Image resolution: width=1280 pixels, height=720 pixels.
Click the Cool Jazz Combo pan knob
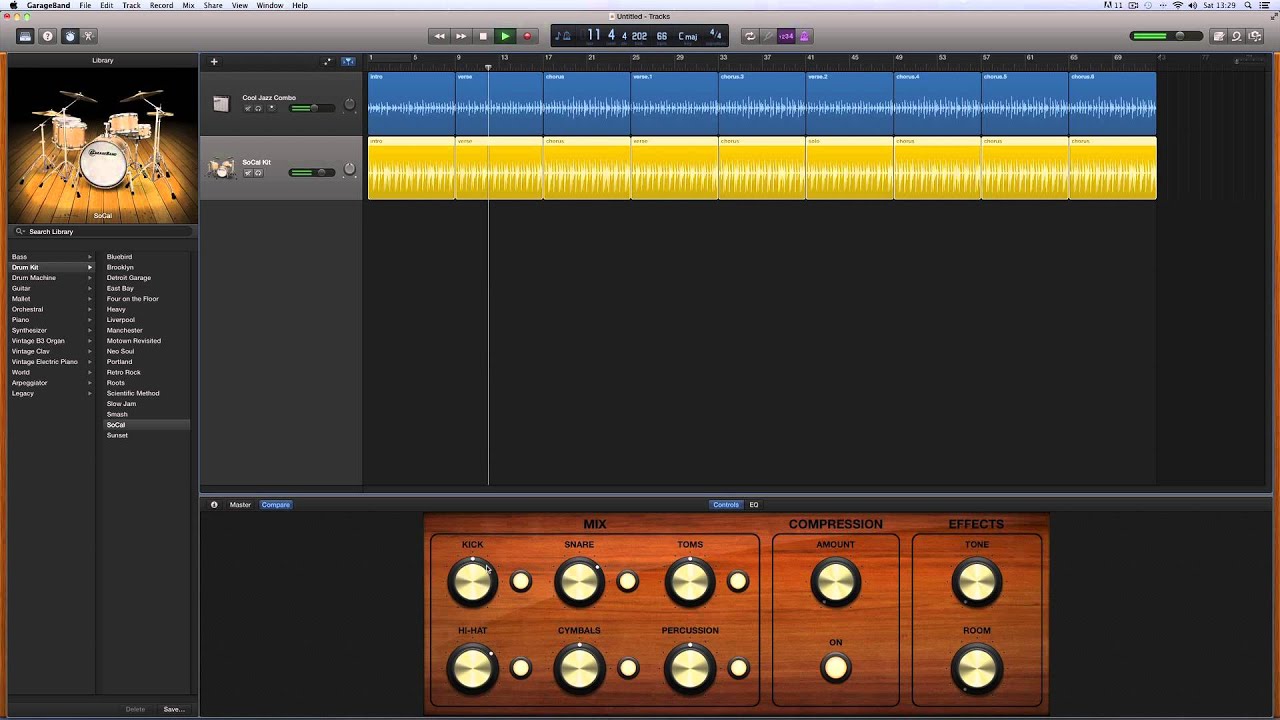(x=349, y=105)
